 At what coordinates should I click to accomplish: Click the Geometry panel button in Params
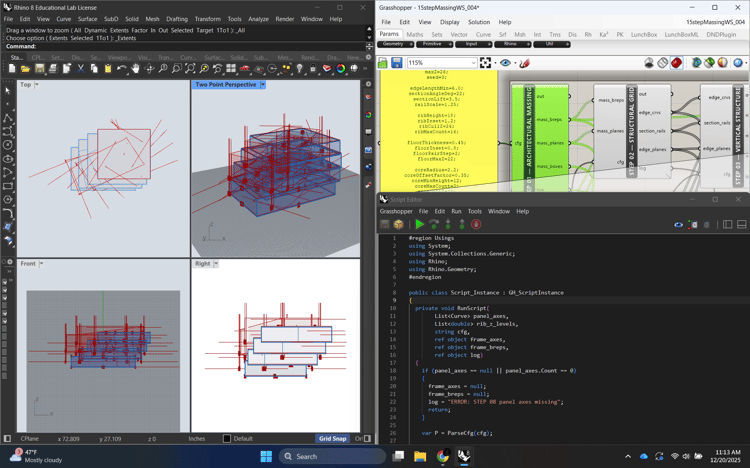[393, 44]
